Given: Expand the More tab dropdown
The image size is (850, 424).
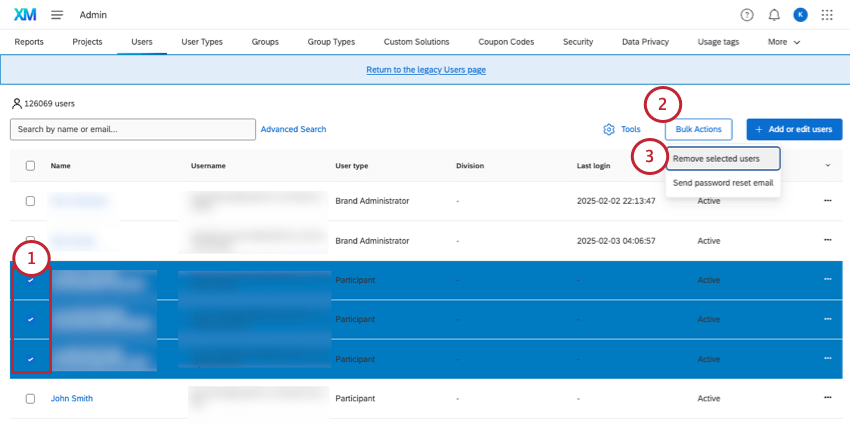Looking at the screenshot, I should 784,42.
